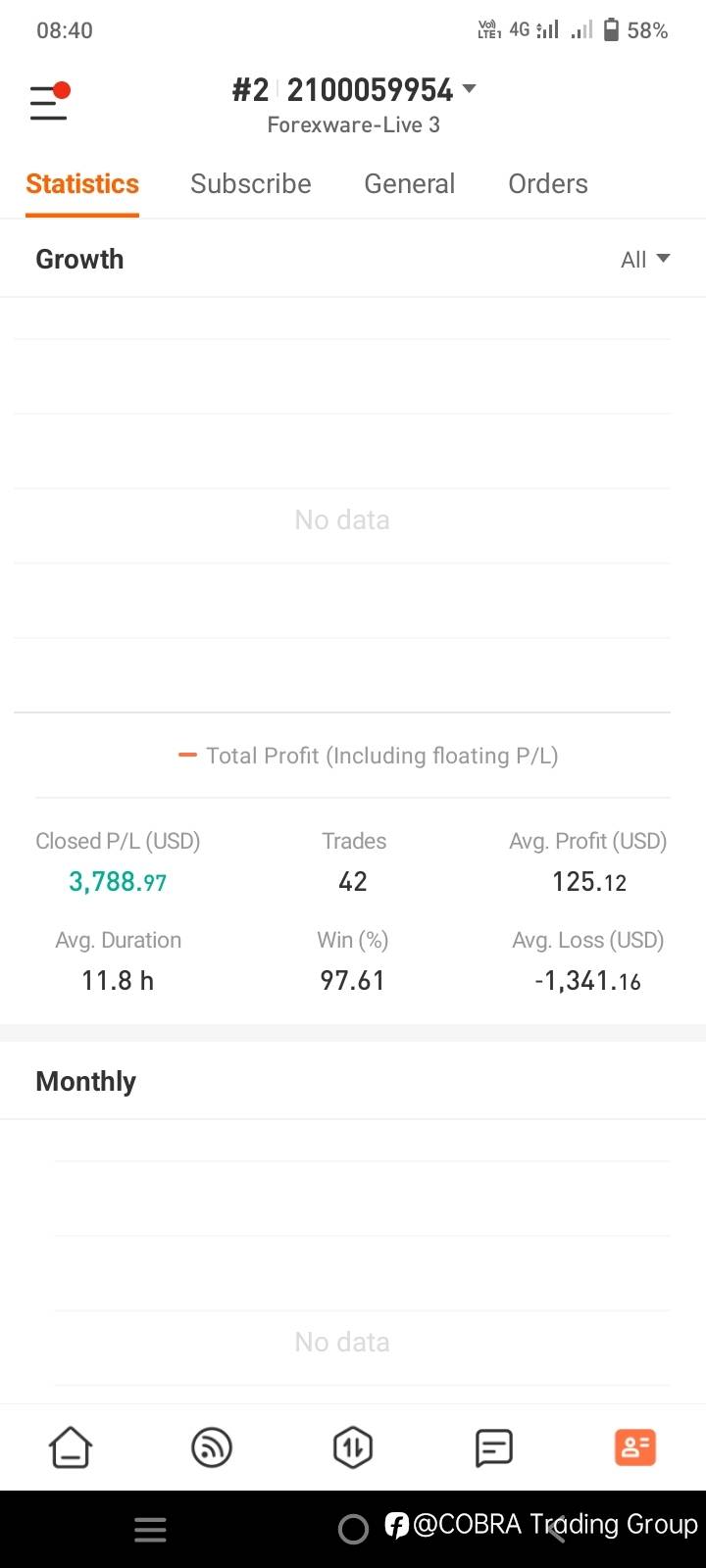Open the signals feed icon
The width and height of the screenshot is (706, 1568).
click(212, 1447)
